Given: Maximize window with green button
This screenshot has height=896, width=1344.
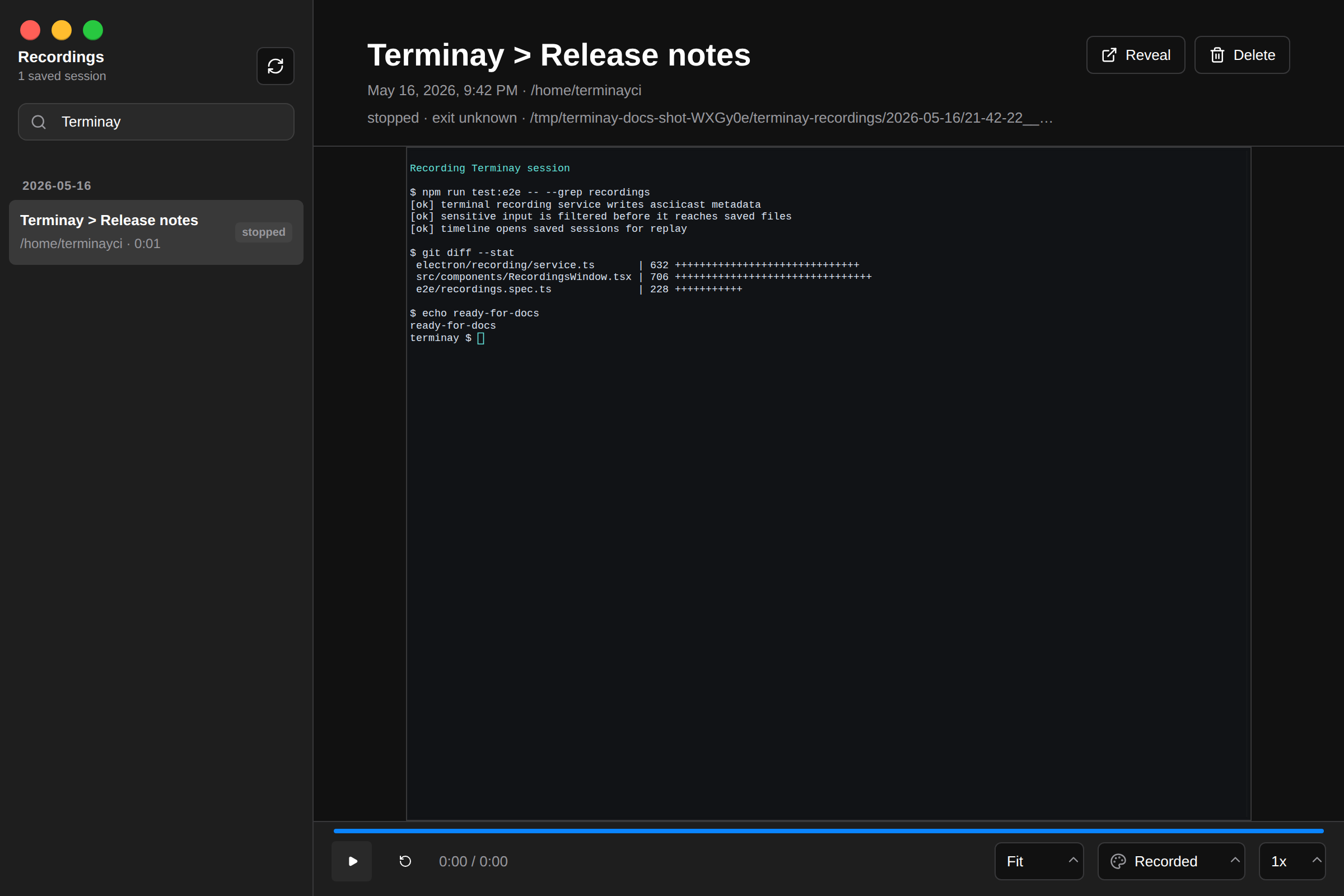Looking at the screenshot, I should tap(93, 30).
